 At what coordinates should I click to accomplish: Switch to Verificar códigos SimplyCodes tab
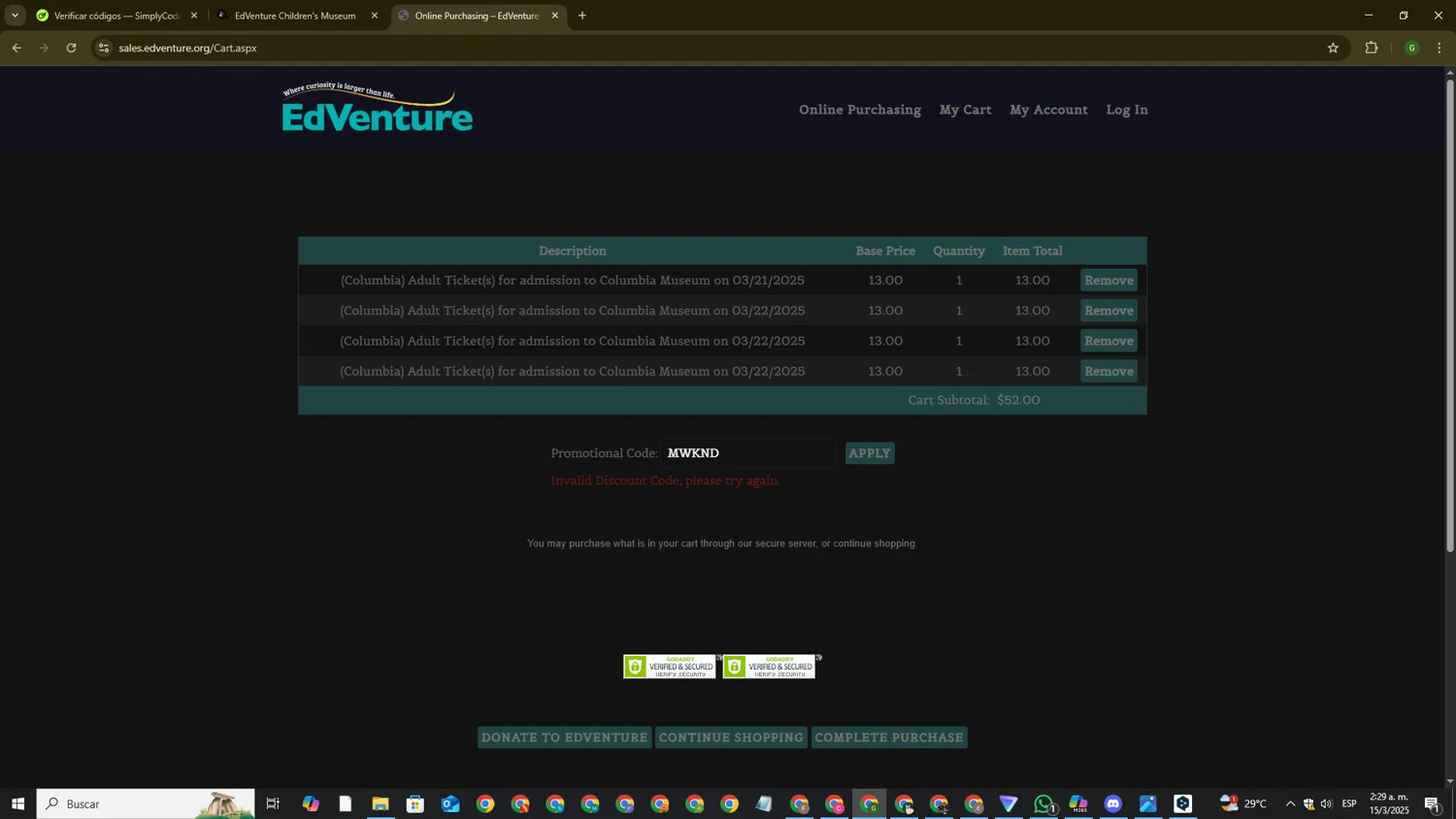tap(116, 16)
